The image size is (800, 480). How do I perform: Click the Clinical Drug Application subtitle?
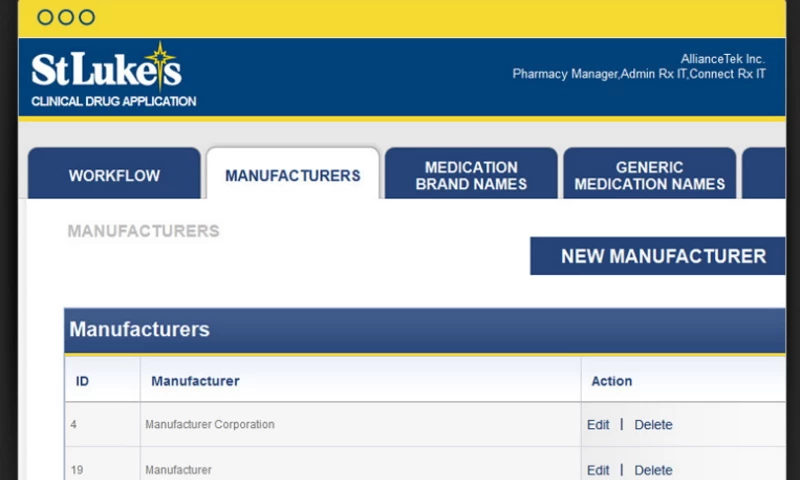(114, 101)
